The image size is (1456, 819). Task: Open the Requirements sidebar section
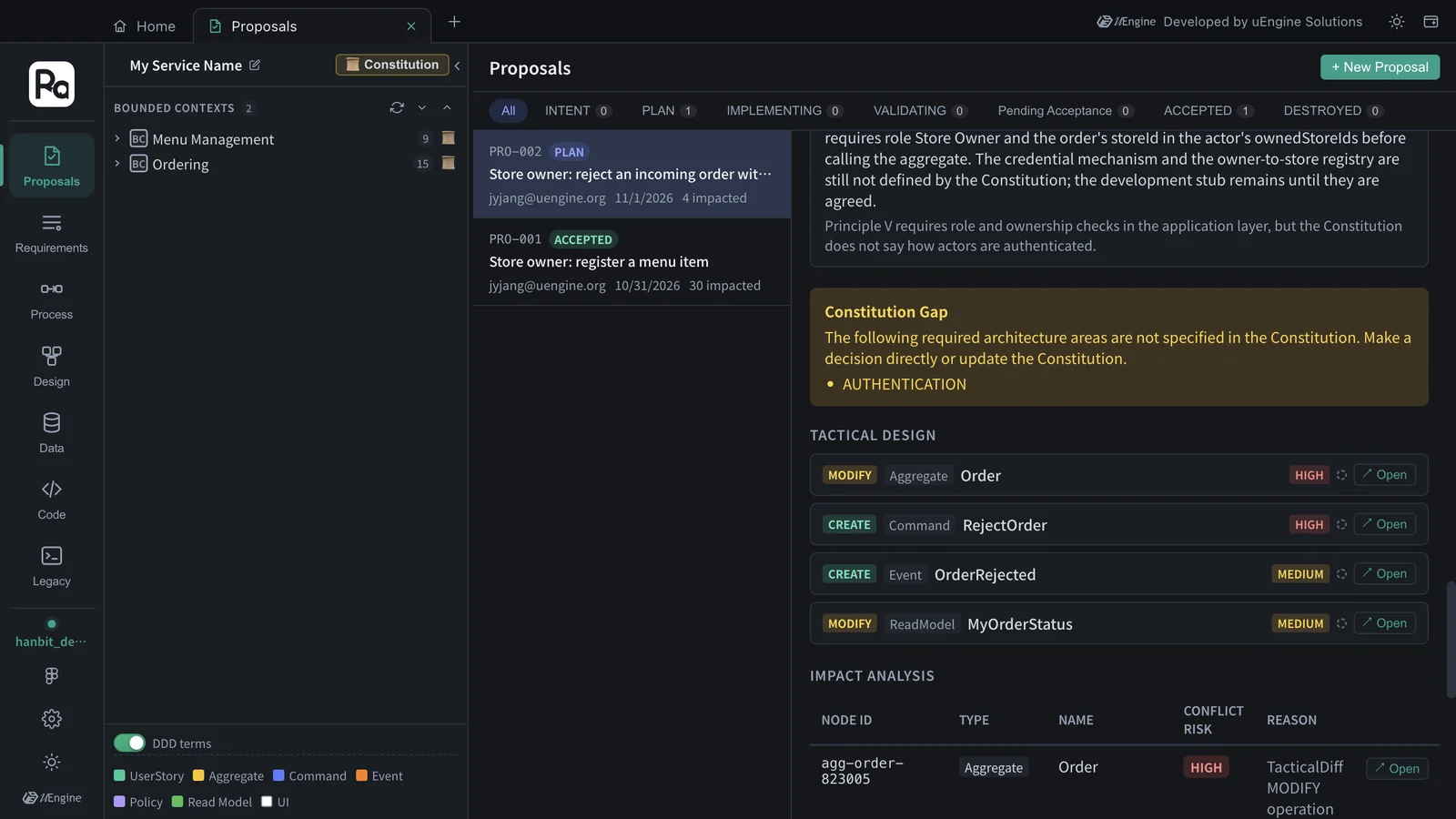coord(52,233)
